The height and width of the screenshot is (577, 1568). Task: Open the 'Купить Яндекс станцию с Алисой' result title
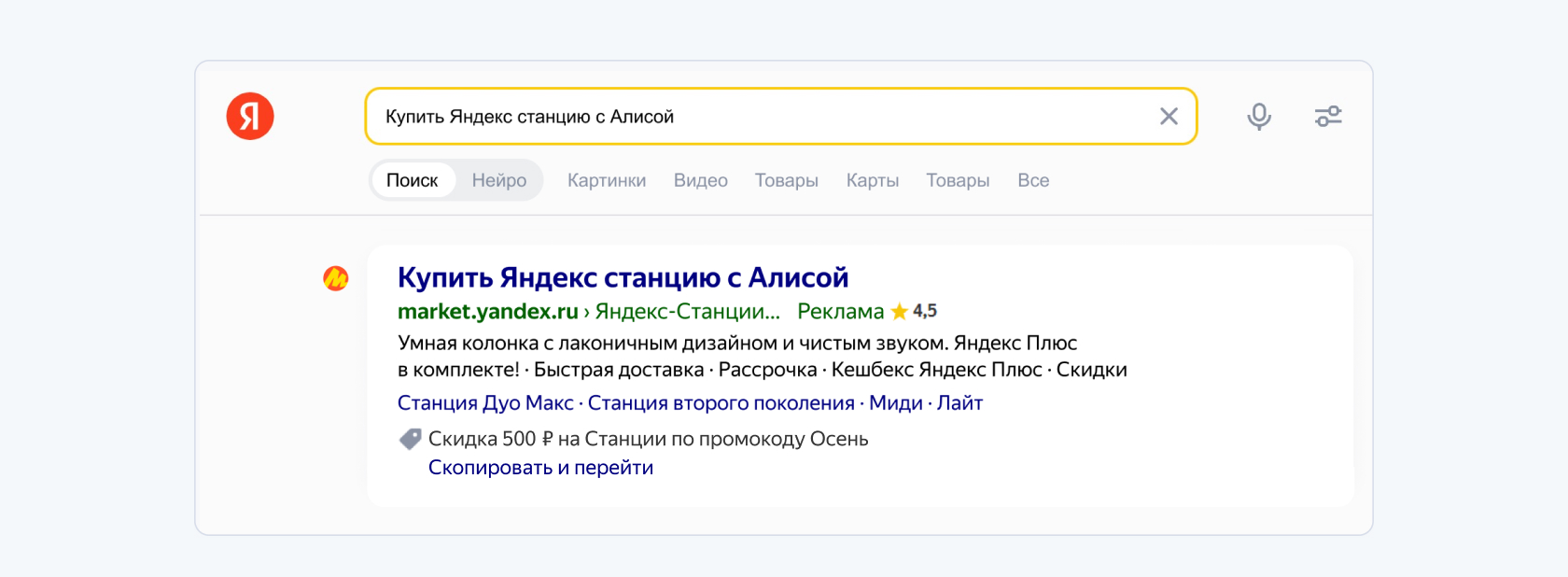(x=623, y=277)
